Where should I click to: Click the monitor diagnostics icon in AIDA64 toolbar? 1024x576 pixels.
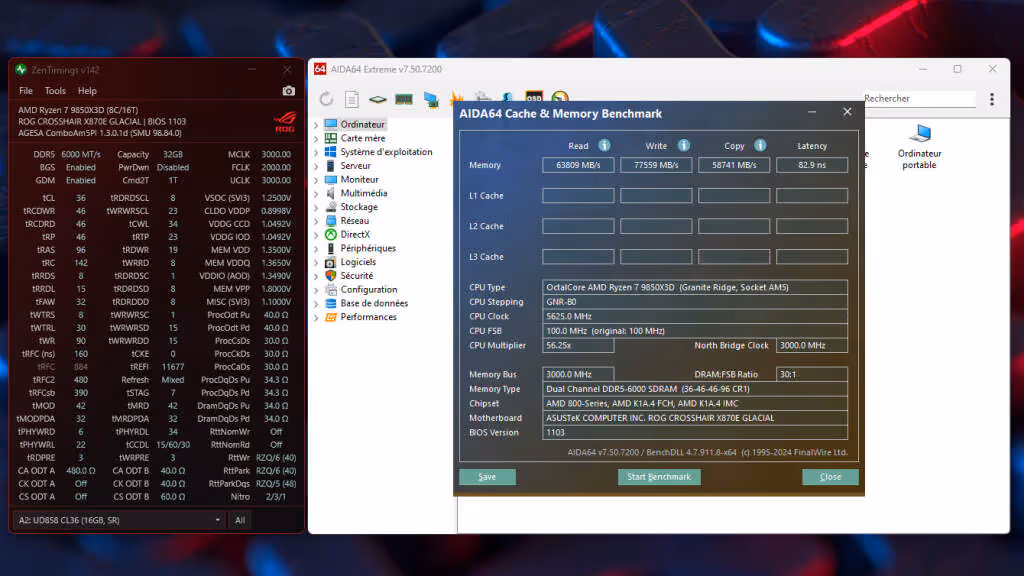click(430, 99)
